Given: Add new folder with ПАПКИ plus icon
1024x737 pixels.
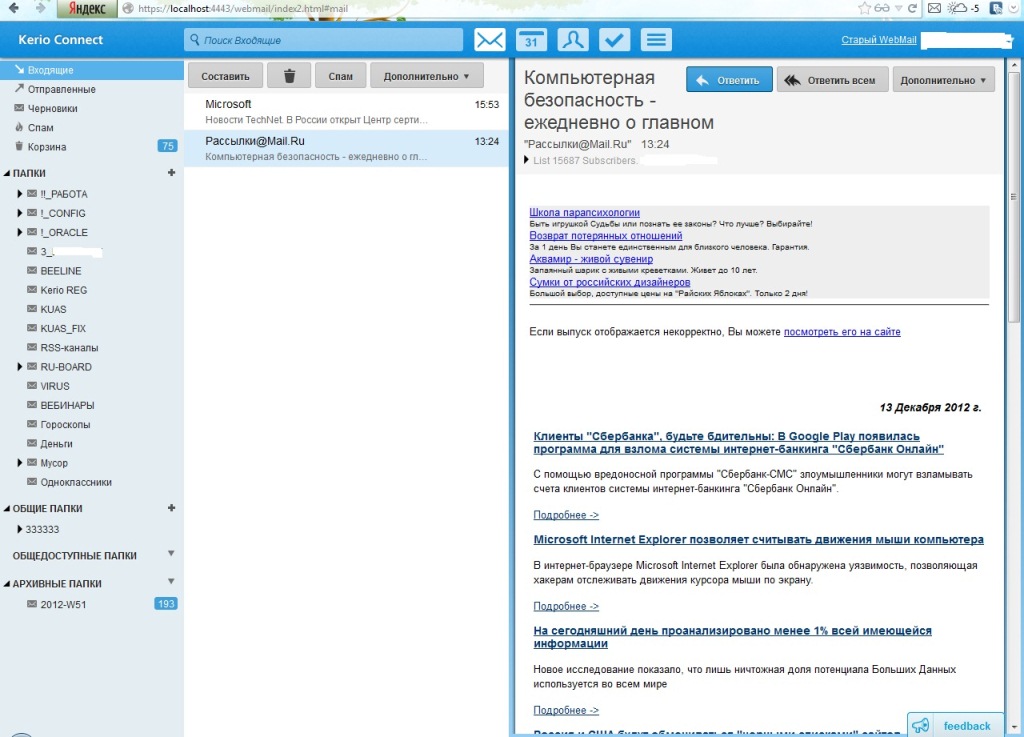Looking at the screenshot, I should (x=171, y=173).
